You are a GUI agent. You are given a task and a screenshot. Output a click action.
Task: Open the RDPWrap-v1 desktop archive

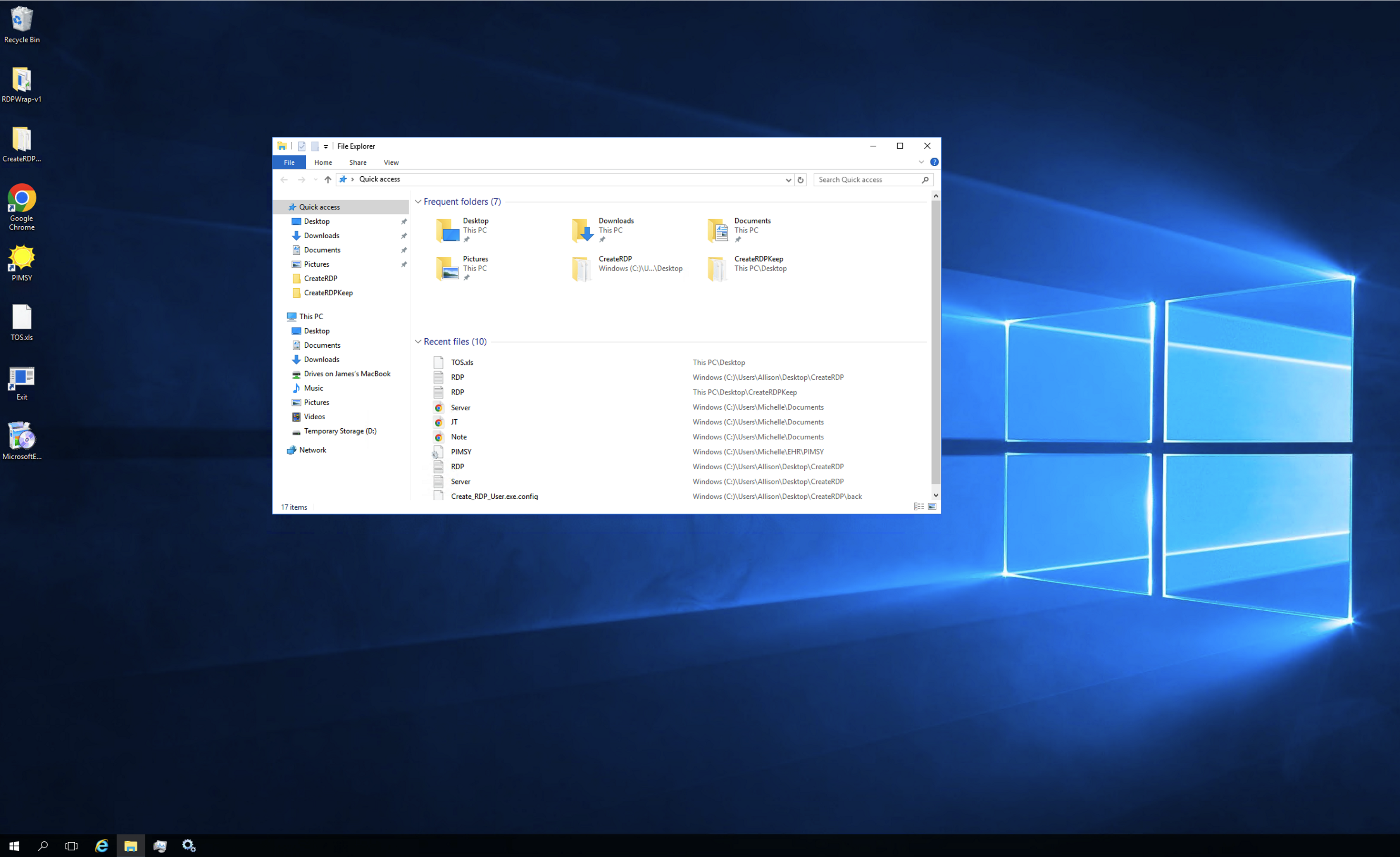(21, 85)
